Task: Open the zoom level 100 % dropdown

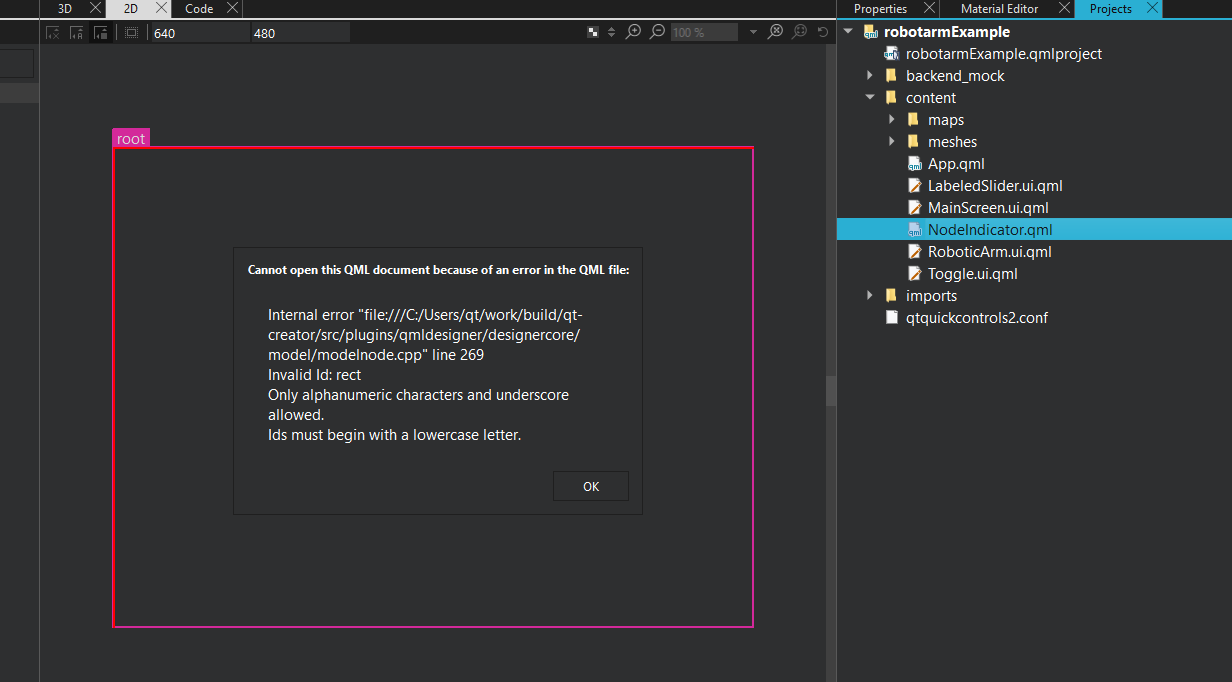Action: [753, 32]
